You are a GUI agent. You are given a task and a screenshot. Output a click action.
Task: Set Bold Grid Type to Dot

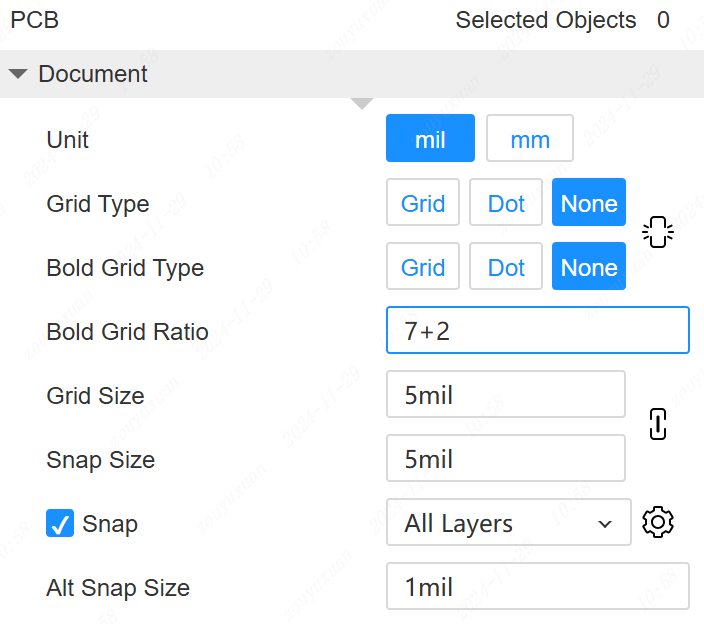pos(506,267)
